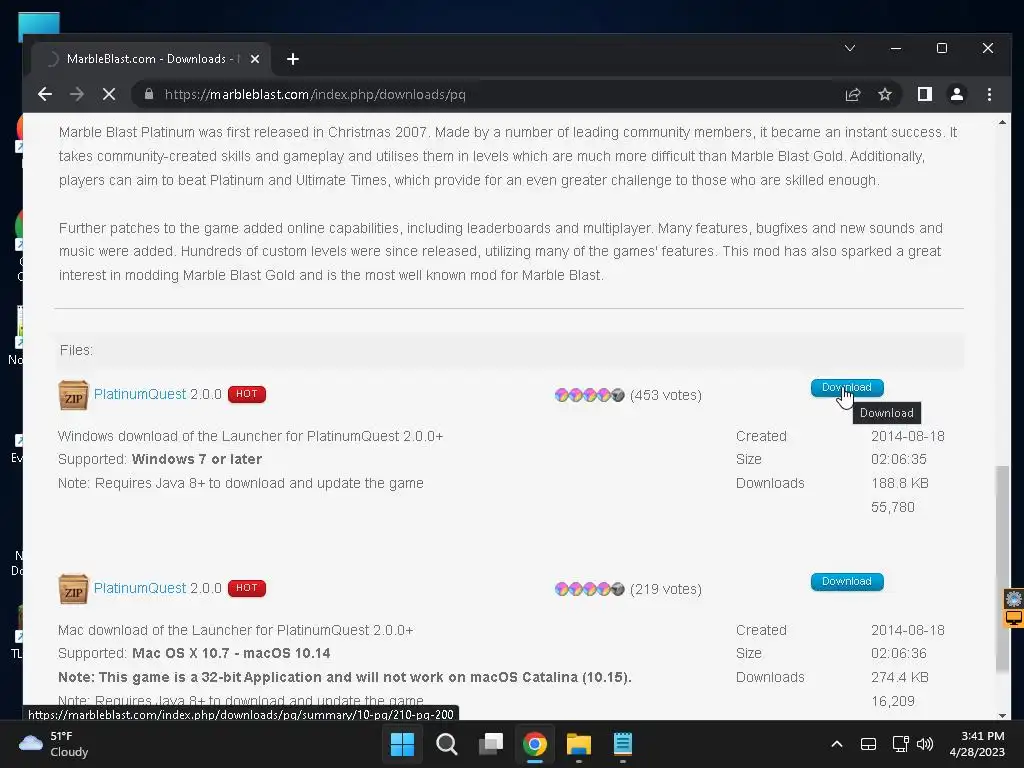
Task: Open the Chrome profile menu
Action: 957,94
